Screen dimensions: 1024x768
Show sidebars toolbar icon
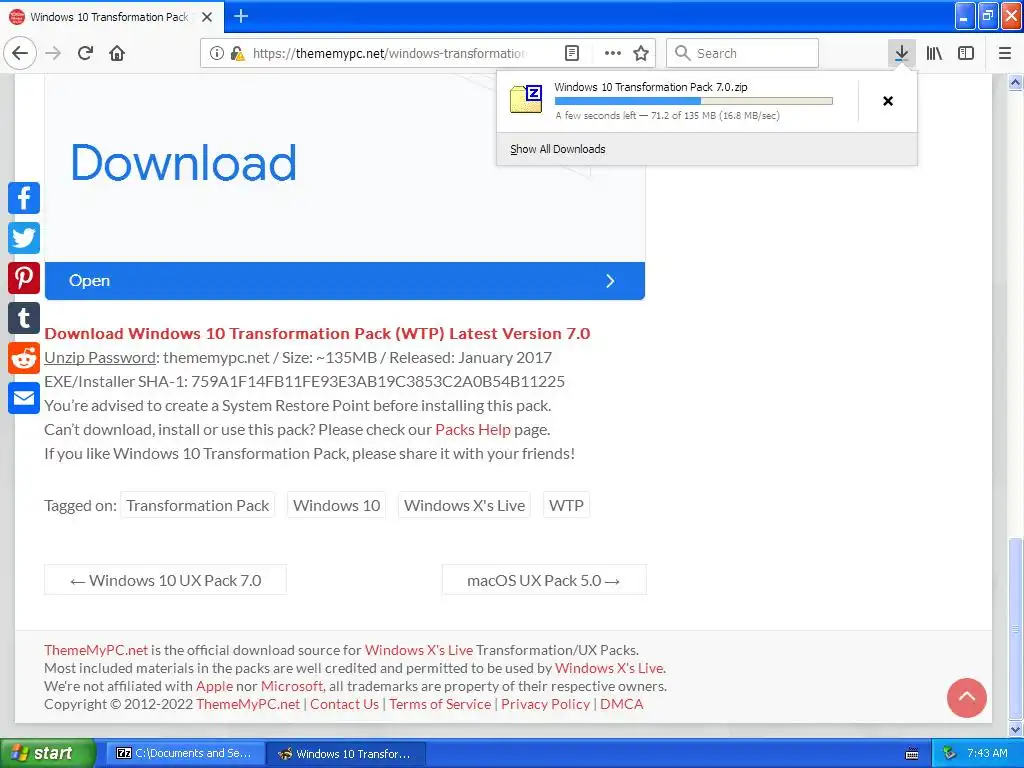click(x=966, y=53)
